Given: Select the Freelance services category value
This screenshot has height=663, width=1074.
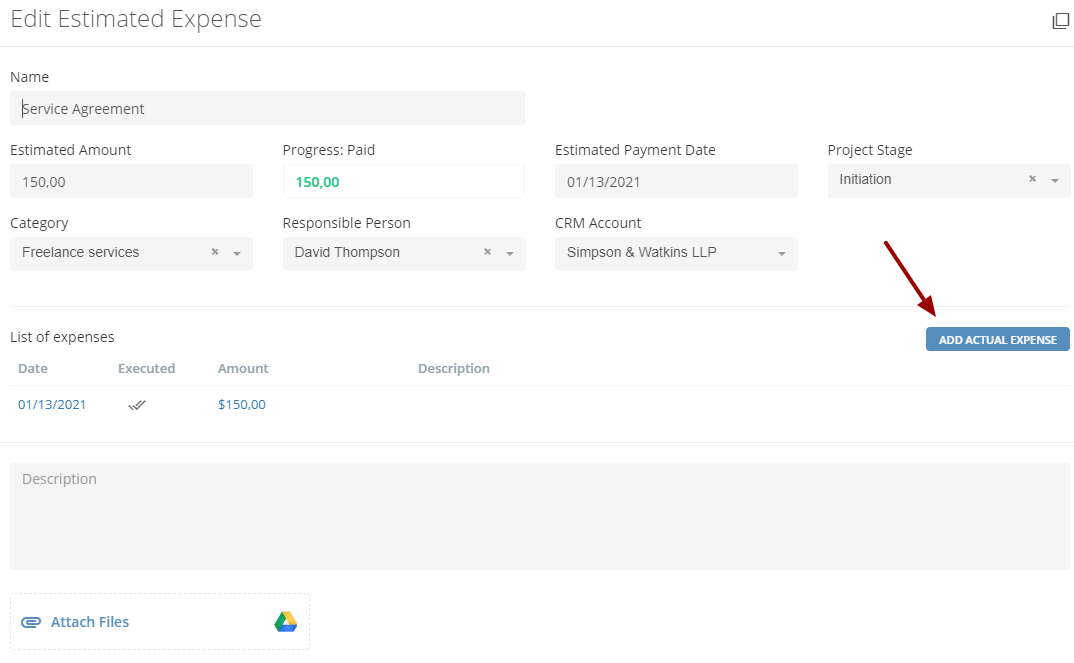Looking at the screenshot, I should (x=81, y=252).
